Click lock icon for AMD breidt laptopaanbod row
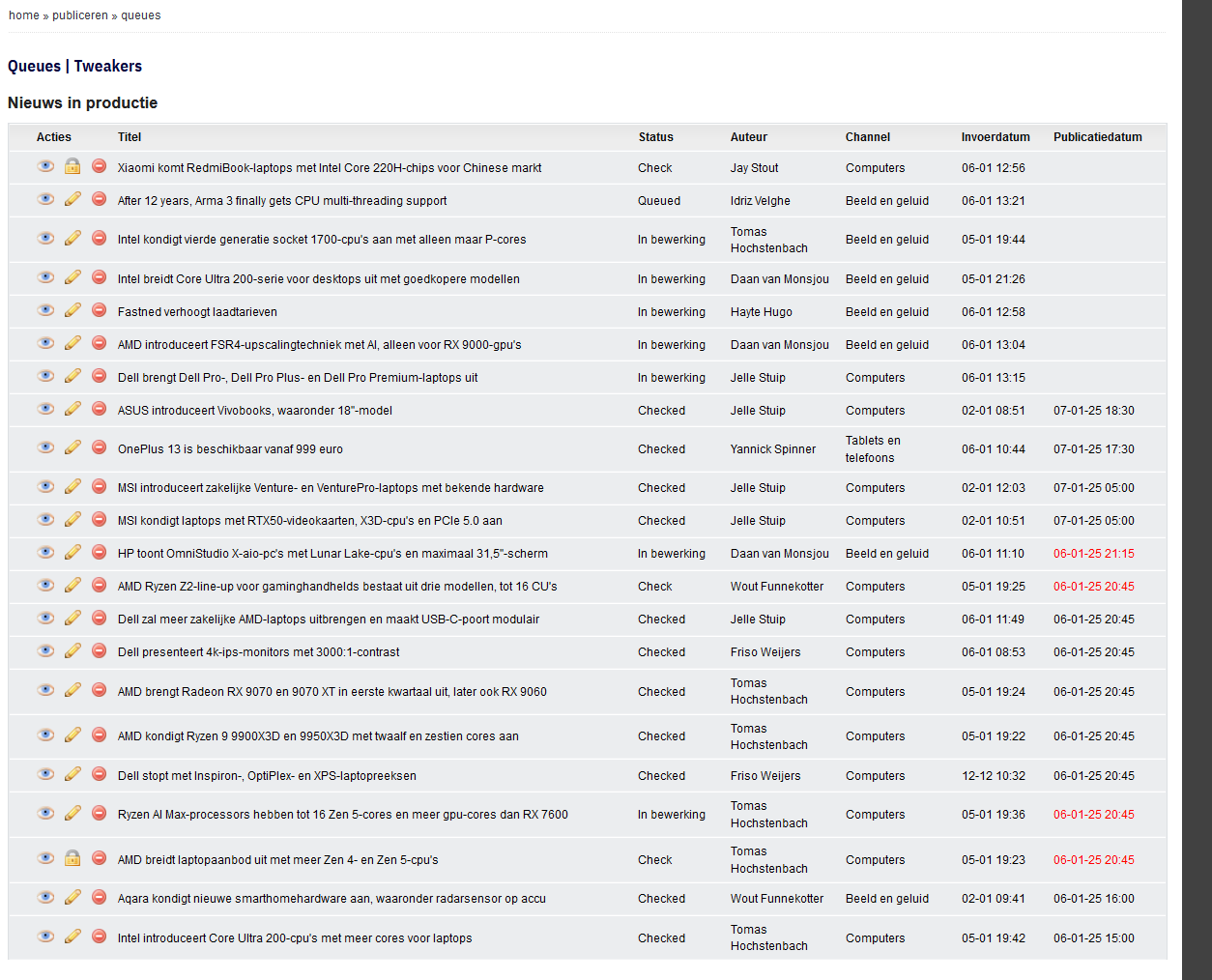 pyautogui.click(x=72, y=858)
